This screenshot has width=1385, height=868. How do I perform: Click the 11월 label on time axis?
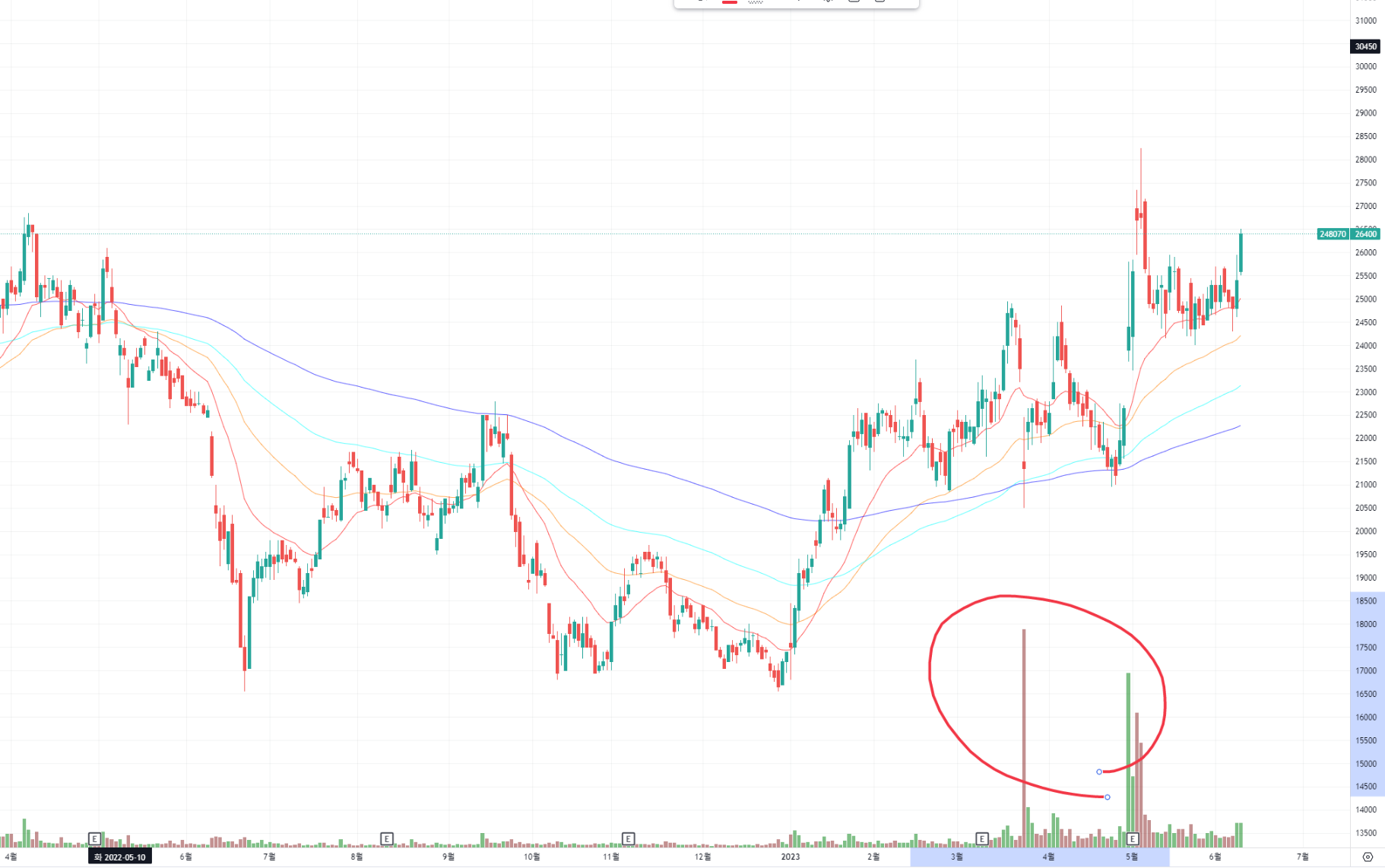click(x=611, y=857)
